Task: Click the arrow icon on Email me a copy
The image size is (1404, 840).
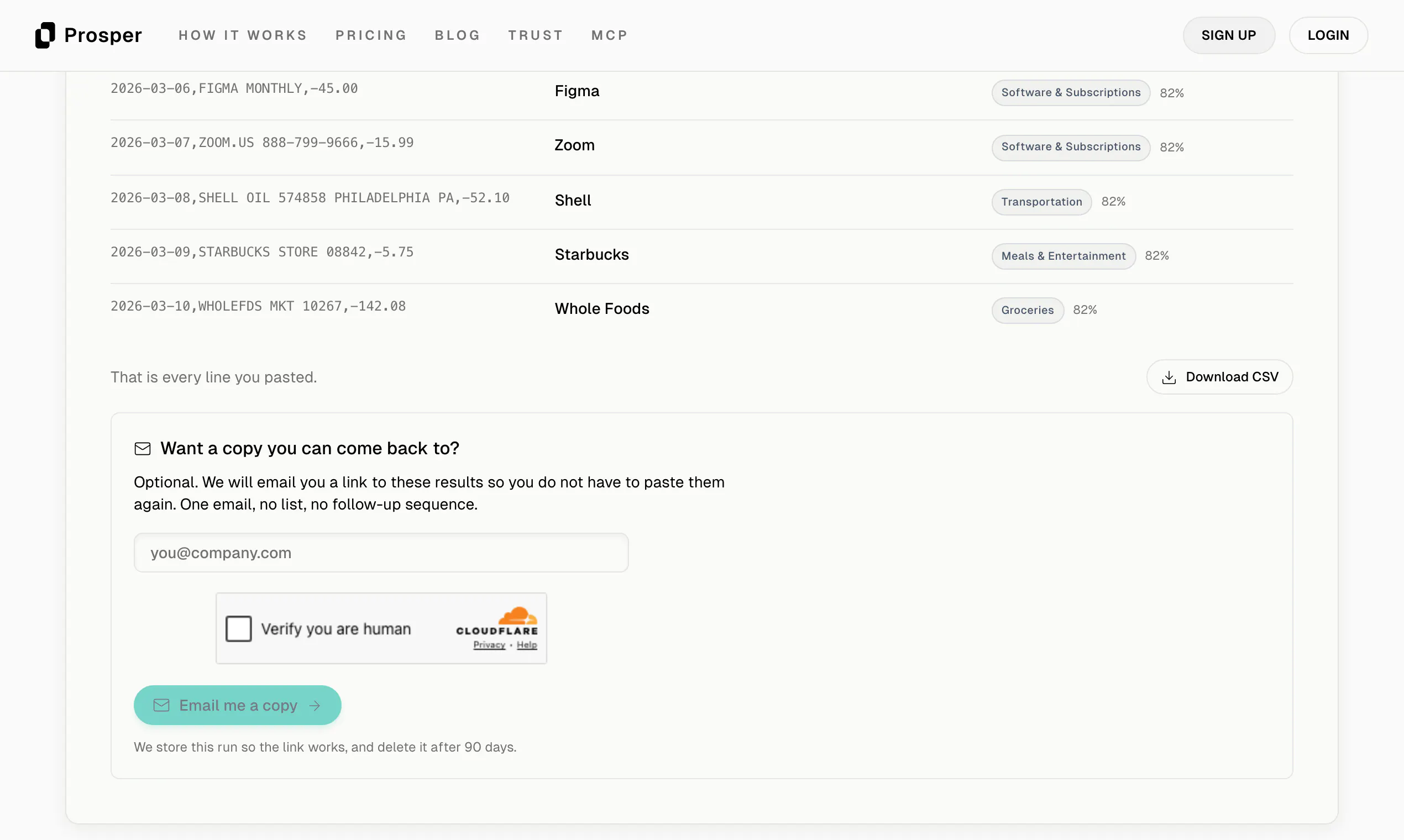Action: (315, 706)
